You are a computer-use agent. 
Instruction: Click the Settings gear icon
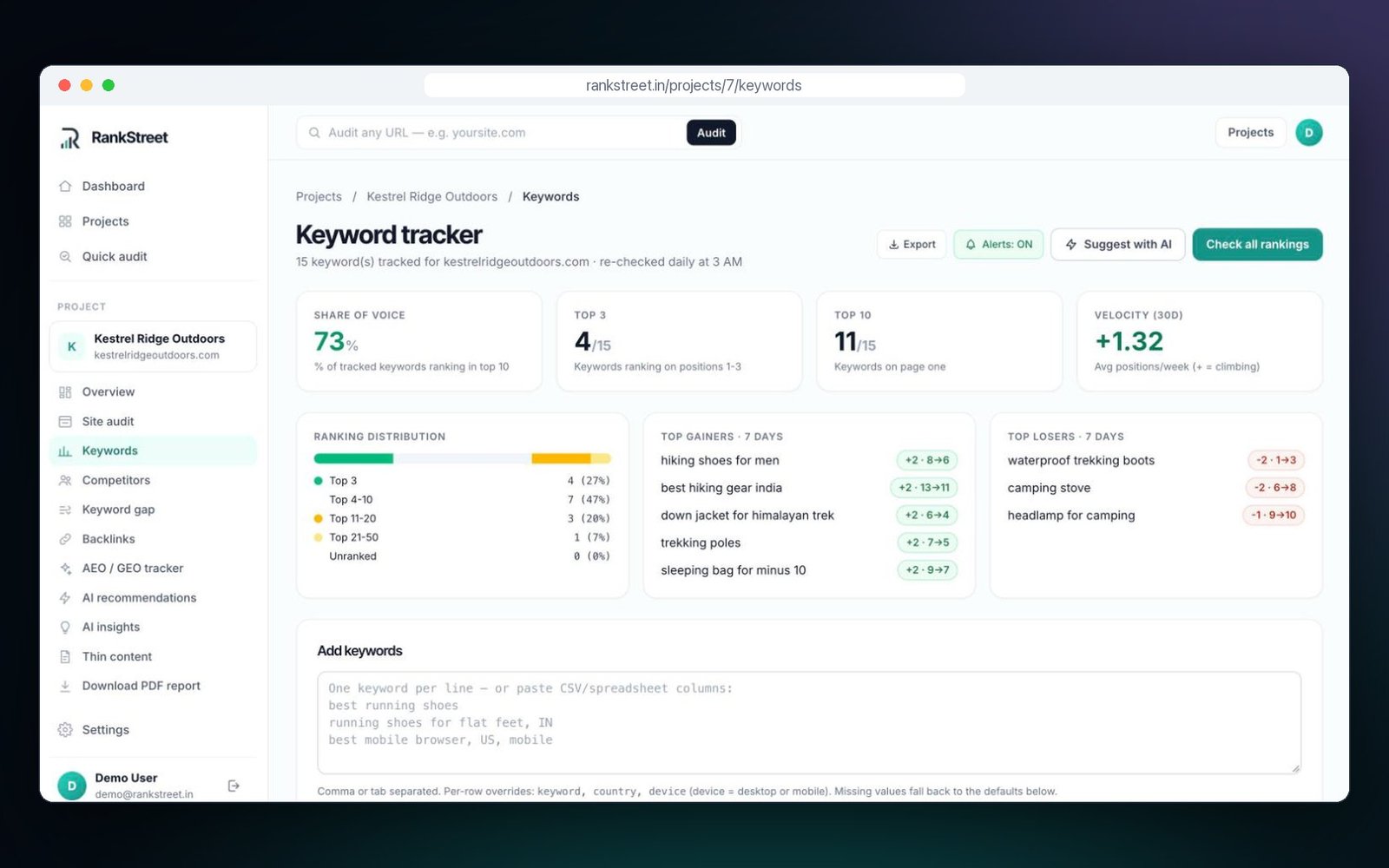[65, 730]
